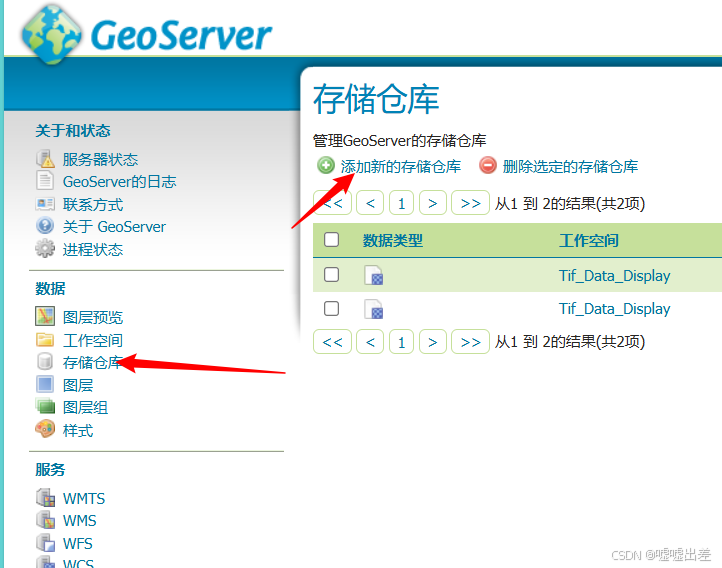The width and height of the screenshot is (722, 568).
Task: Click the About GeoServer question mark icon
Action: [x=45, y=226]
